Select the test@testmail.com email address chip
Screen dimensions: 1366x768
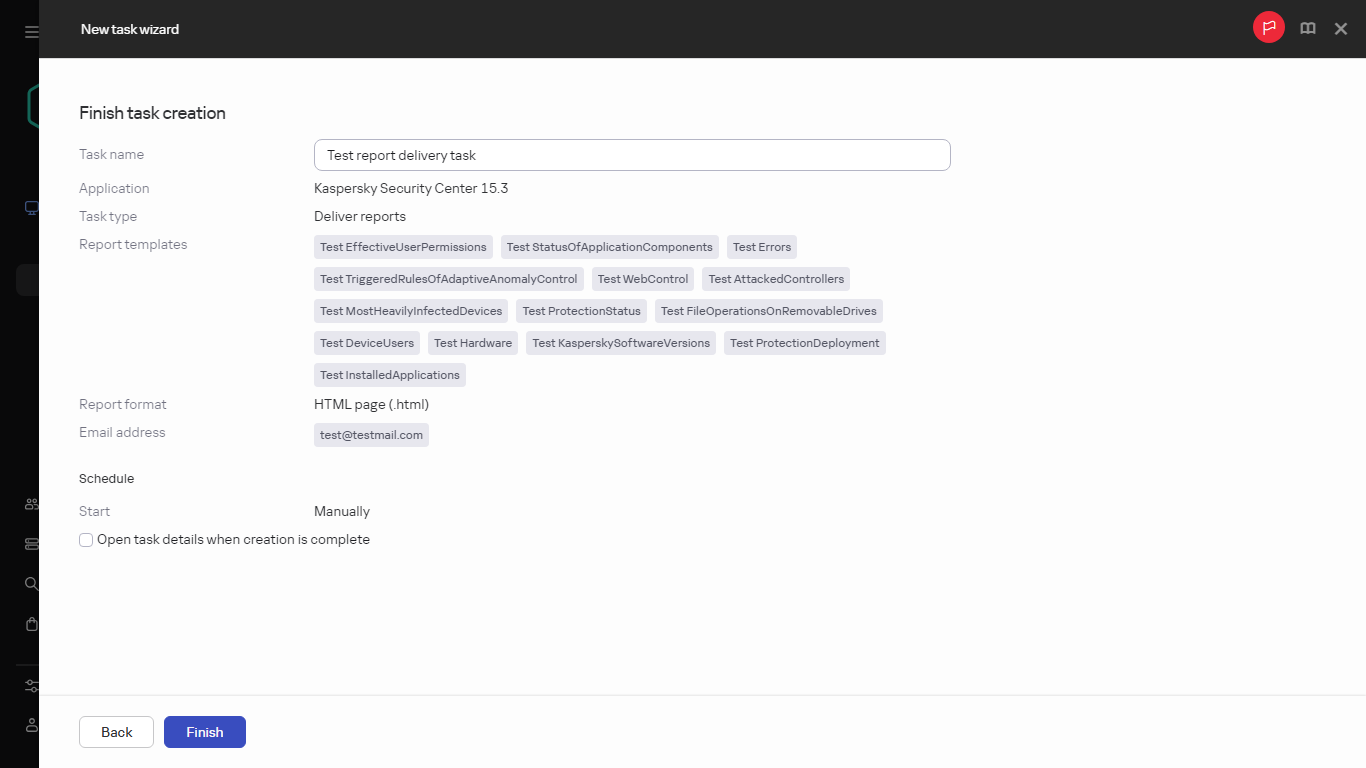(371, 435)
